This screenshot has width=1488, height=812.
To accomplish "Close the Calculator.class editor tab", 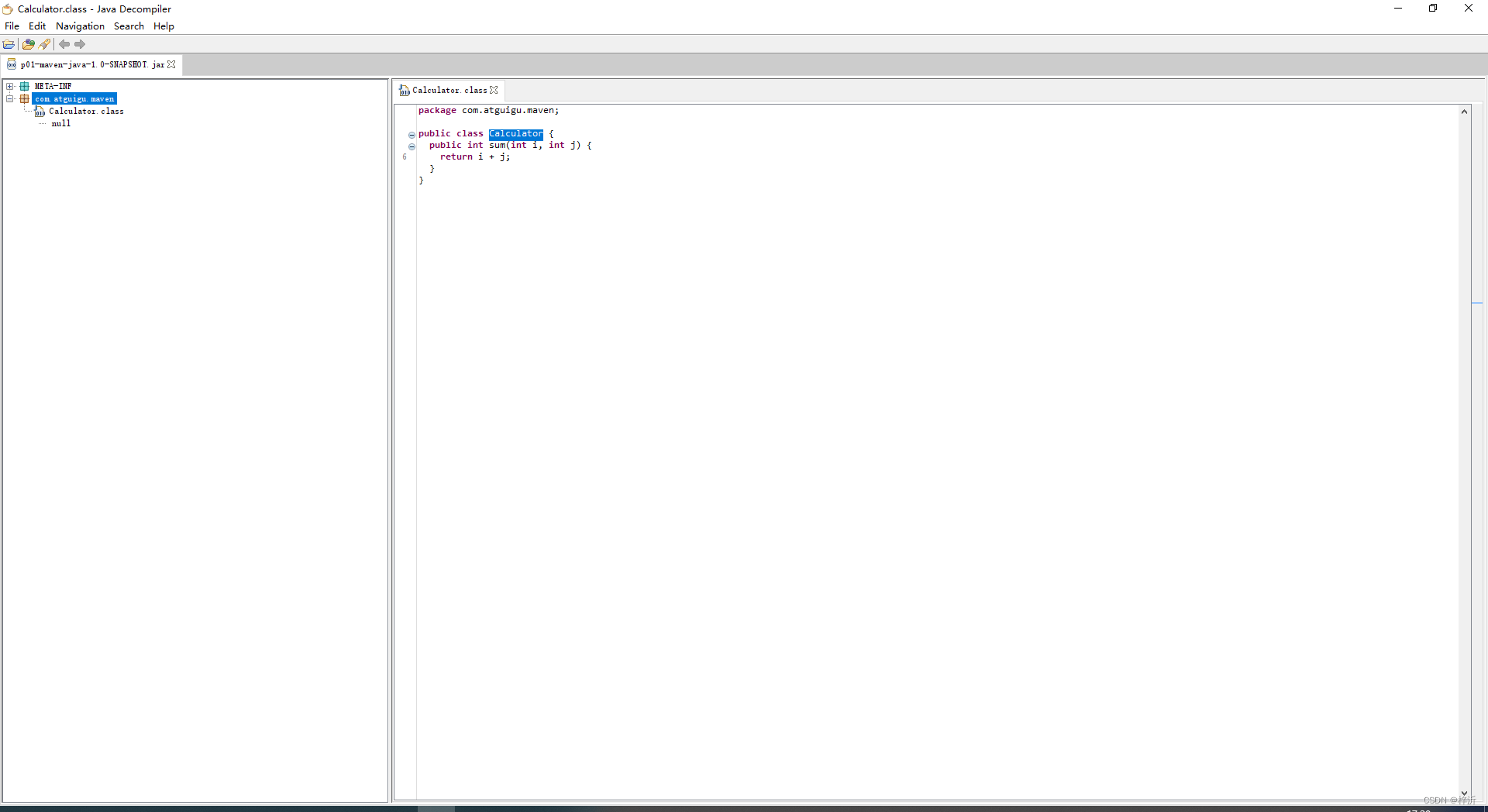I will 495,91.
